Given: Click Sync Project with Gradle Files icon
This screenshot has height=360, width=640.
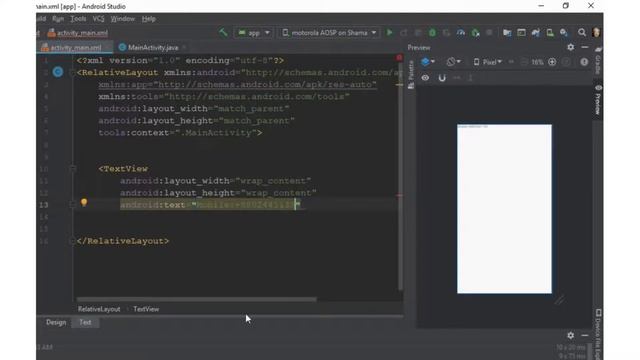Looking at the screenshot, I should [x=536, y=33].
